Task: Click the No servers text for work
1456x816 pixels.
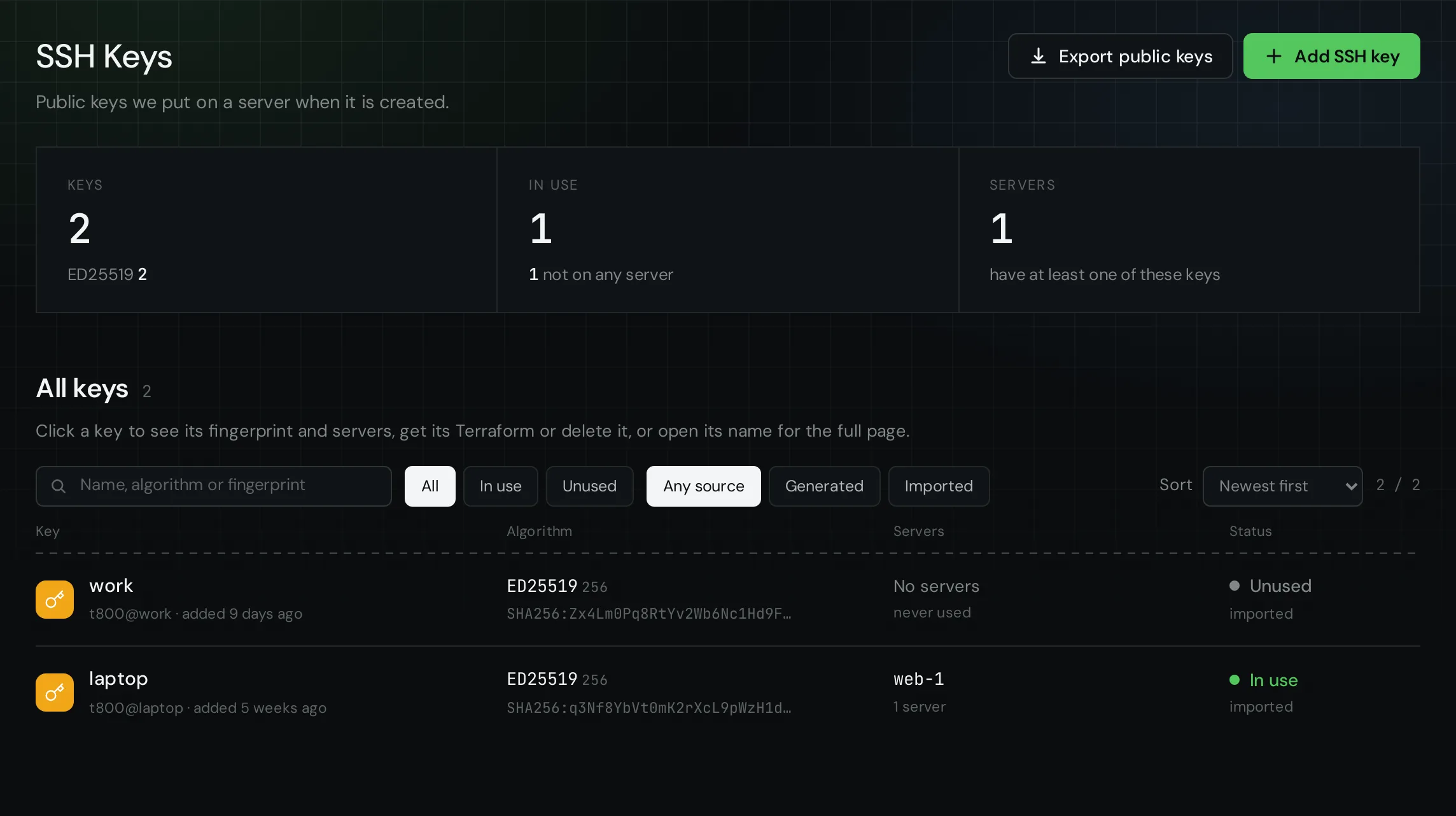Action: 937,586
